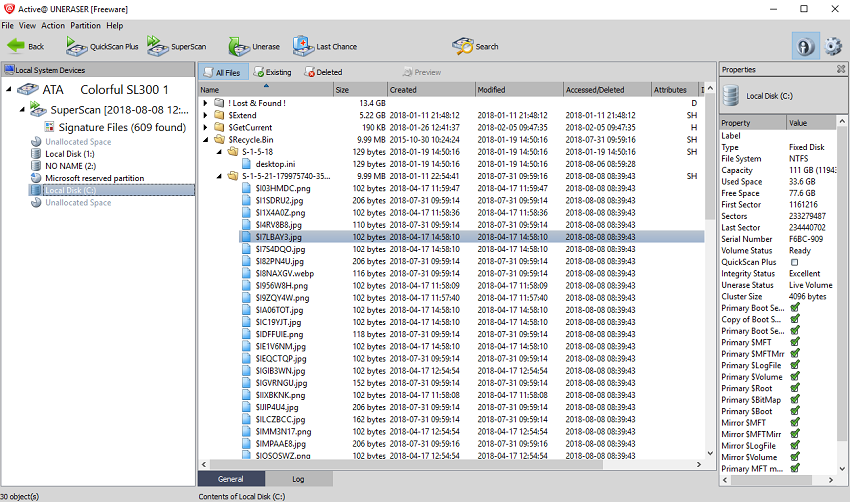Sort by the Name column header

(x=266, y=89)
